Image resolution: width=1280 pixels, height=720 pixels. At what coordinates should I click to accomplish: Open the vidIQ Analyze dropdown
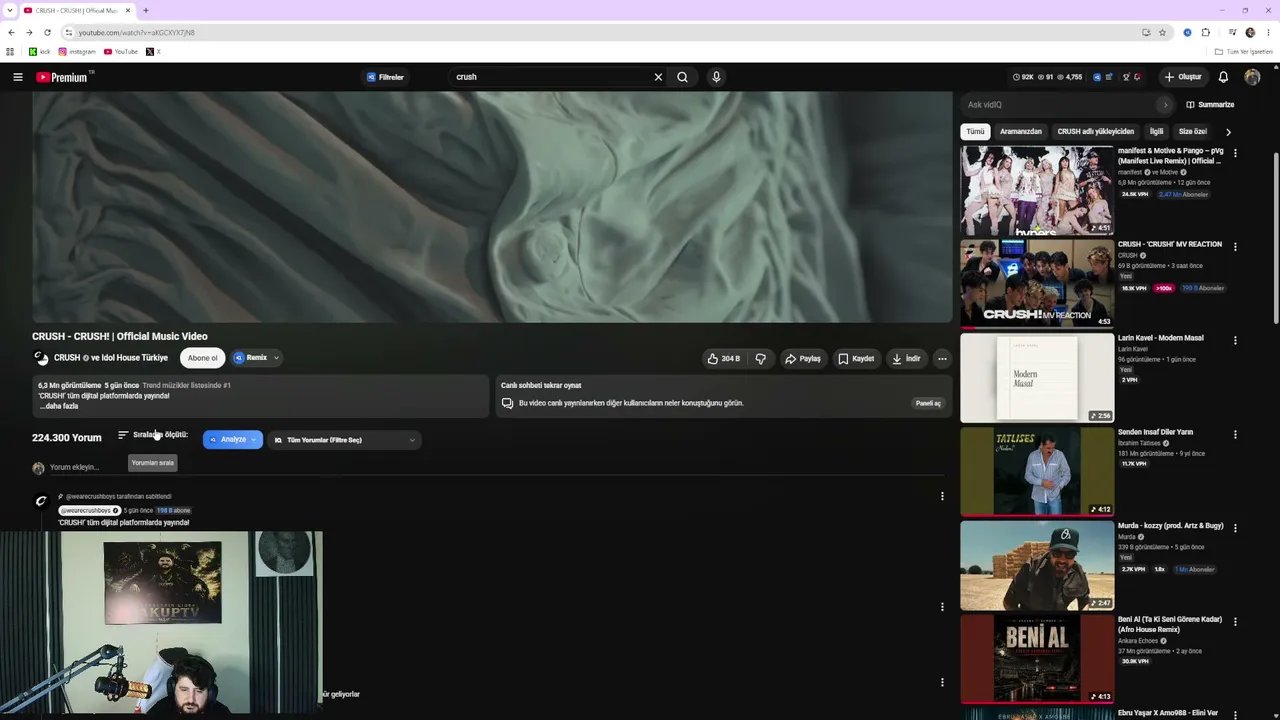pyautogui.click(x=233, y=440)
